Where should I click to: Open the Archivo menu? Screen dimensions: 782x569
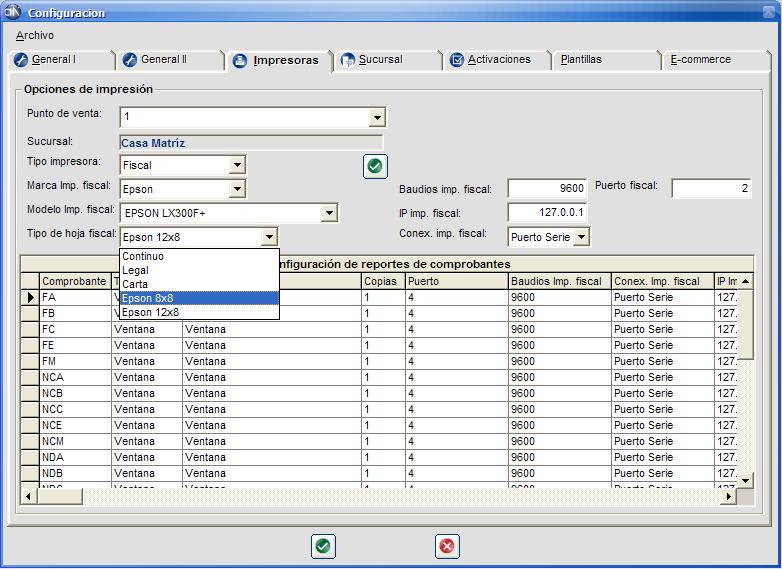34,35
